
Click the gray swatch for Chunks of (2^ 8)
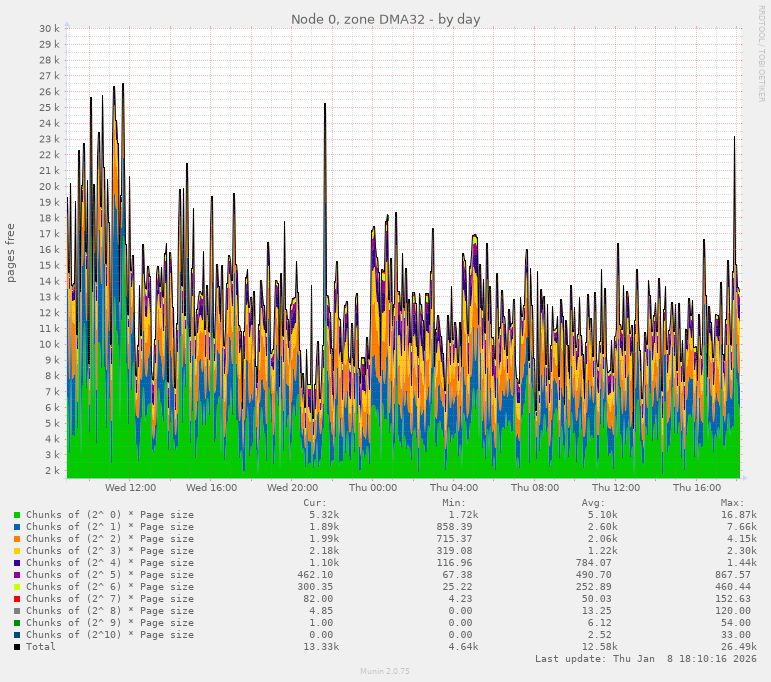17,611
